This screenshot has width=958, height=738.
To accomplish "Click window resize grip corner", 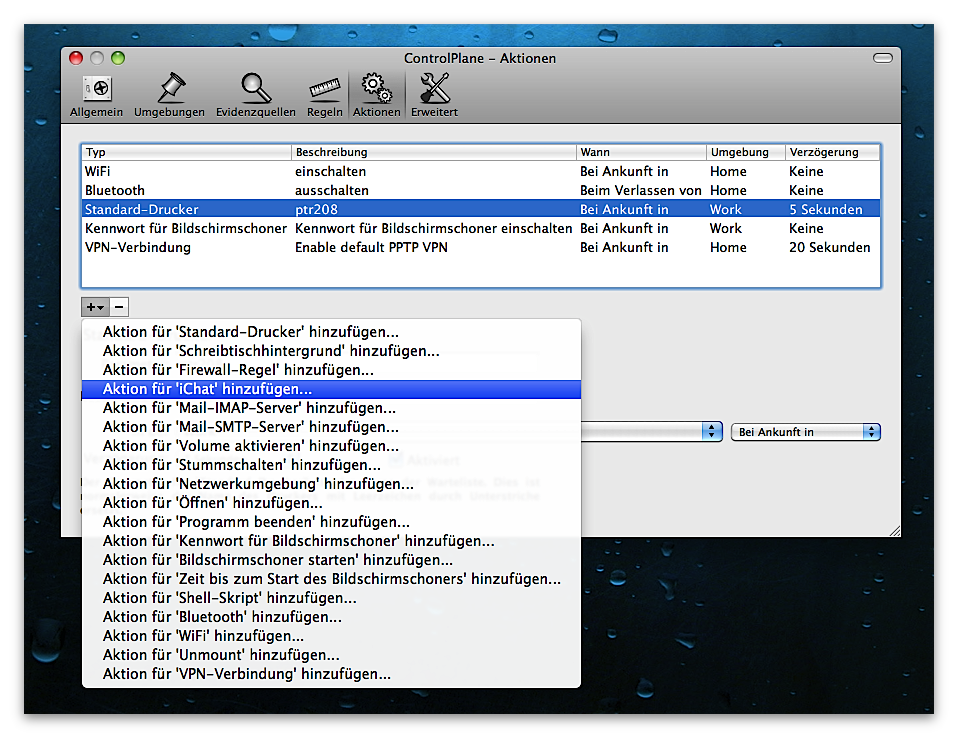I will (895, 531).
